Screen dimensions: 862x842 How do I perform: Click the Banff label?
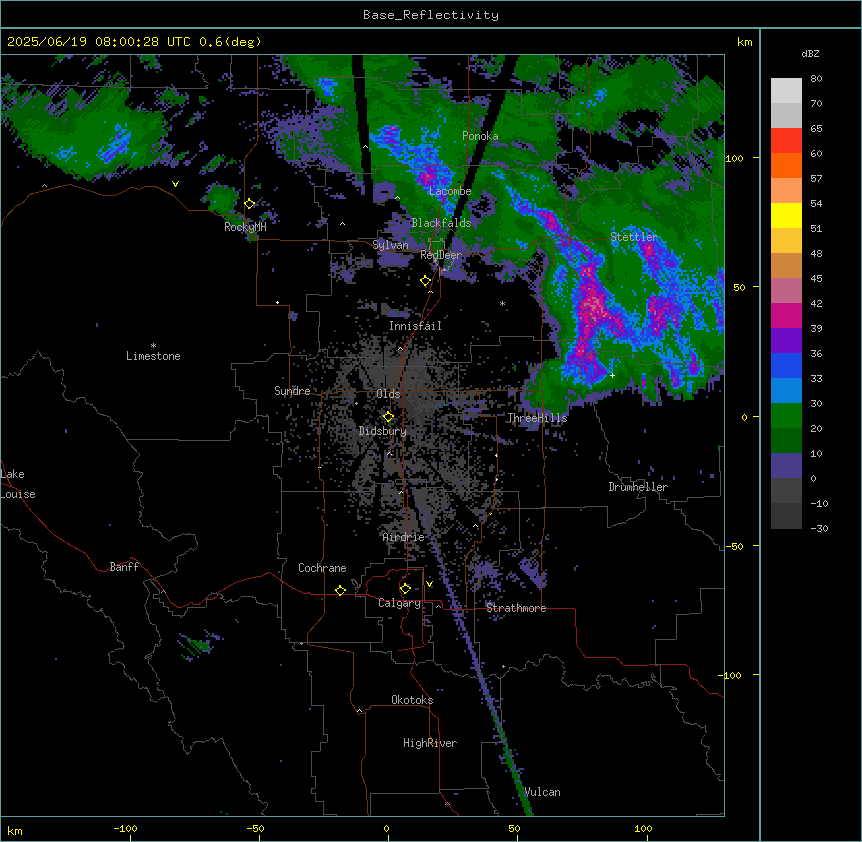[124, 567]
